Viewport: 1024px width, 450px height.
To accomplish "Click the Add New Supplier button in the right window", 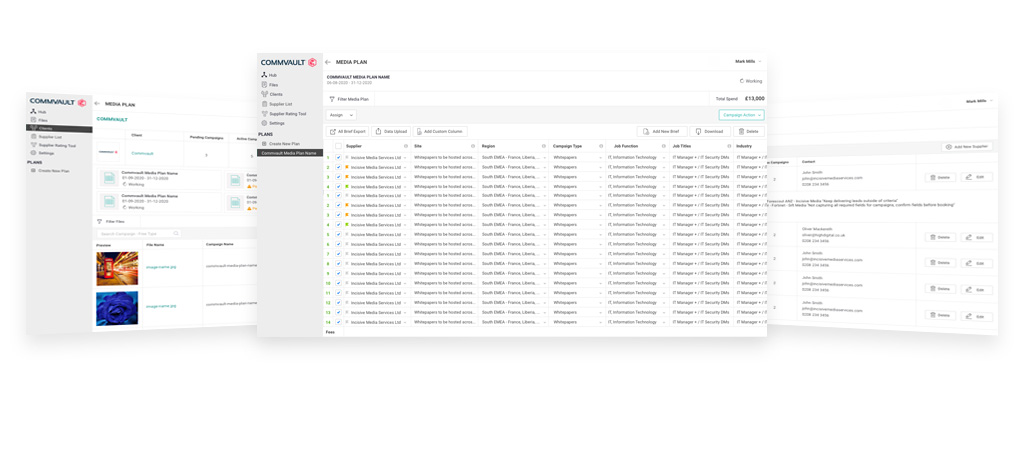I will coord(967,147).
